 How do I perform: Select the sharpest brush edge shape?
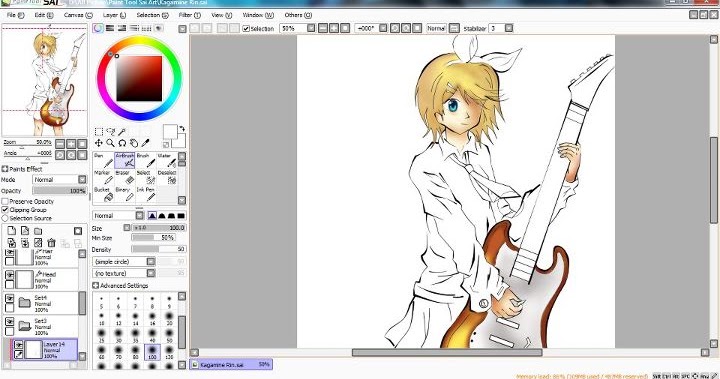(181, 215)
